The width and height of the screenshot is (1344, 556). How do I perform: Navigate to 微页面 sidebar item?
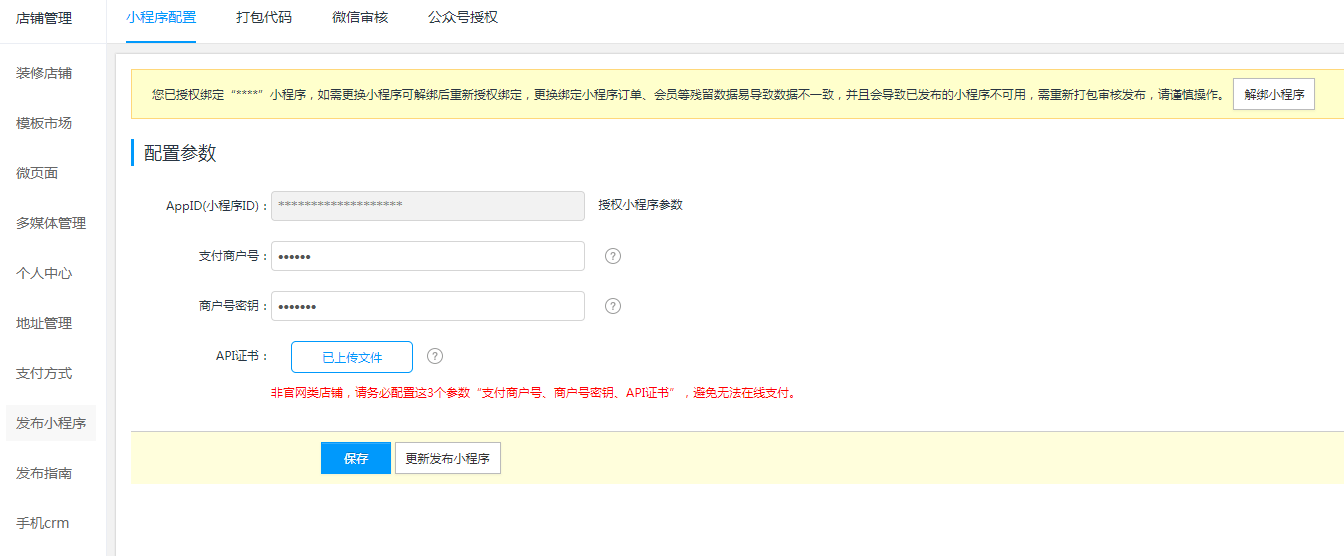click(37, 173)
